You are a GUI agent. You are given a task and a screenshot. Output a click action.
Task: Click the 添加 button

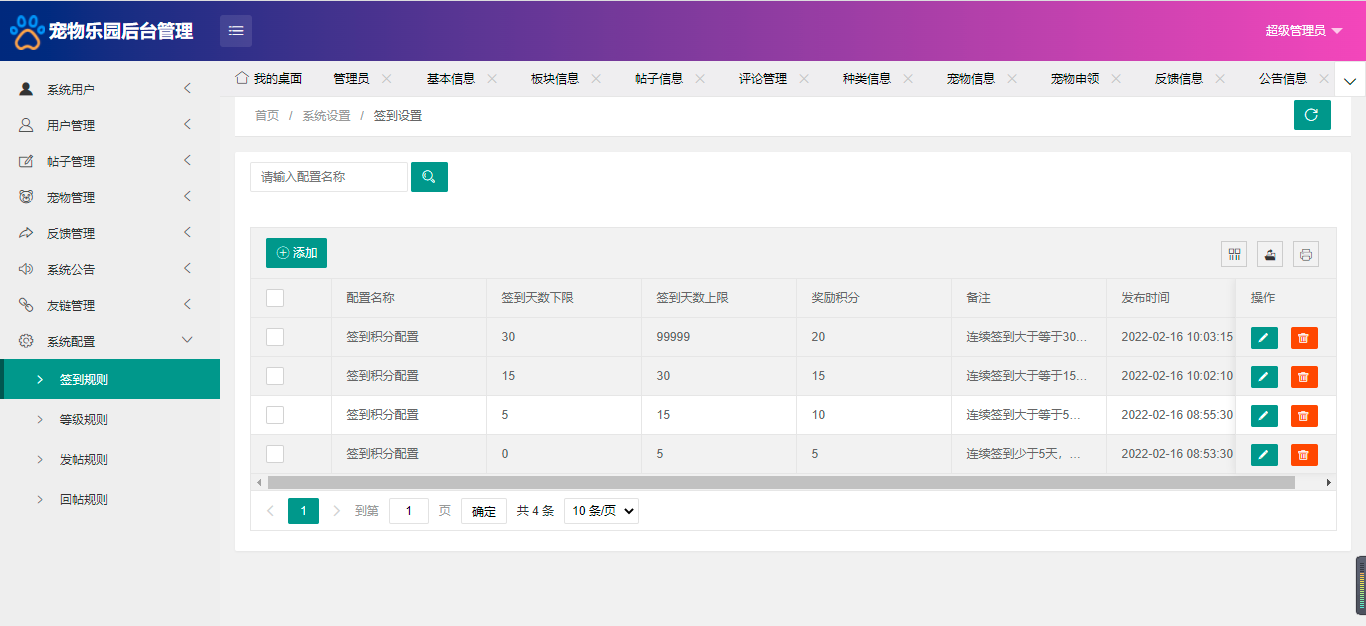[296, 253]
